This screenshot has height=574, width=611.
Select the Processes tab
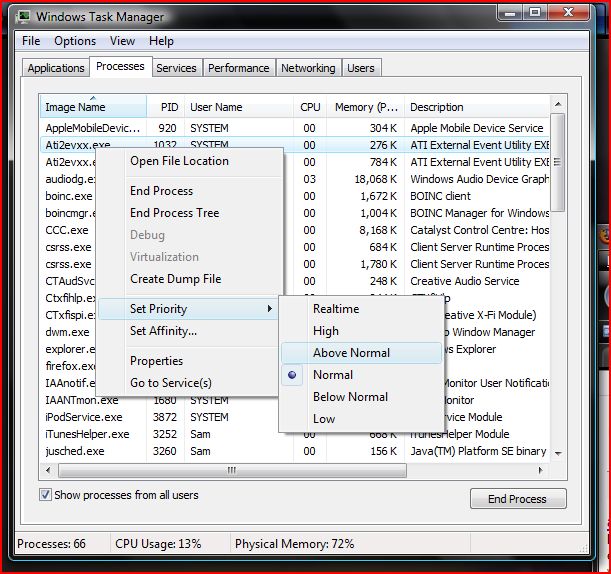coord(120,66)
